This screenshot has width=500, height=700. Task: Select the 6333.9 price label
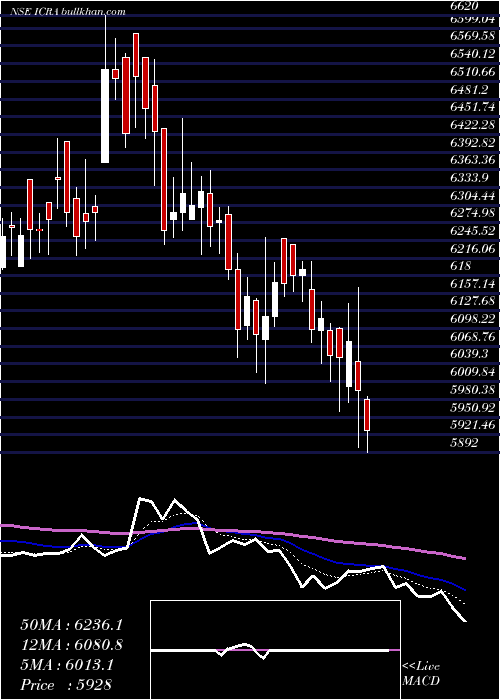coord(469,178)
